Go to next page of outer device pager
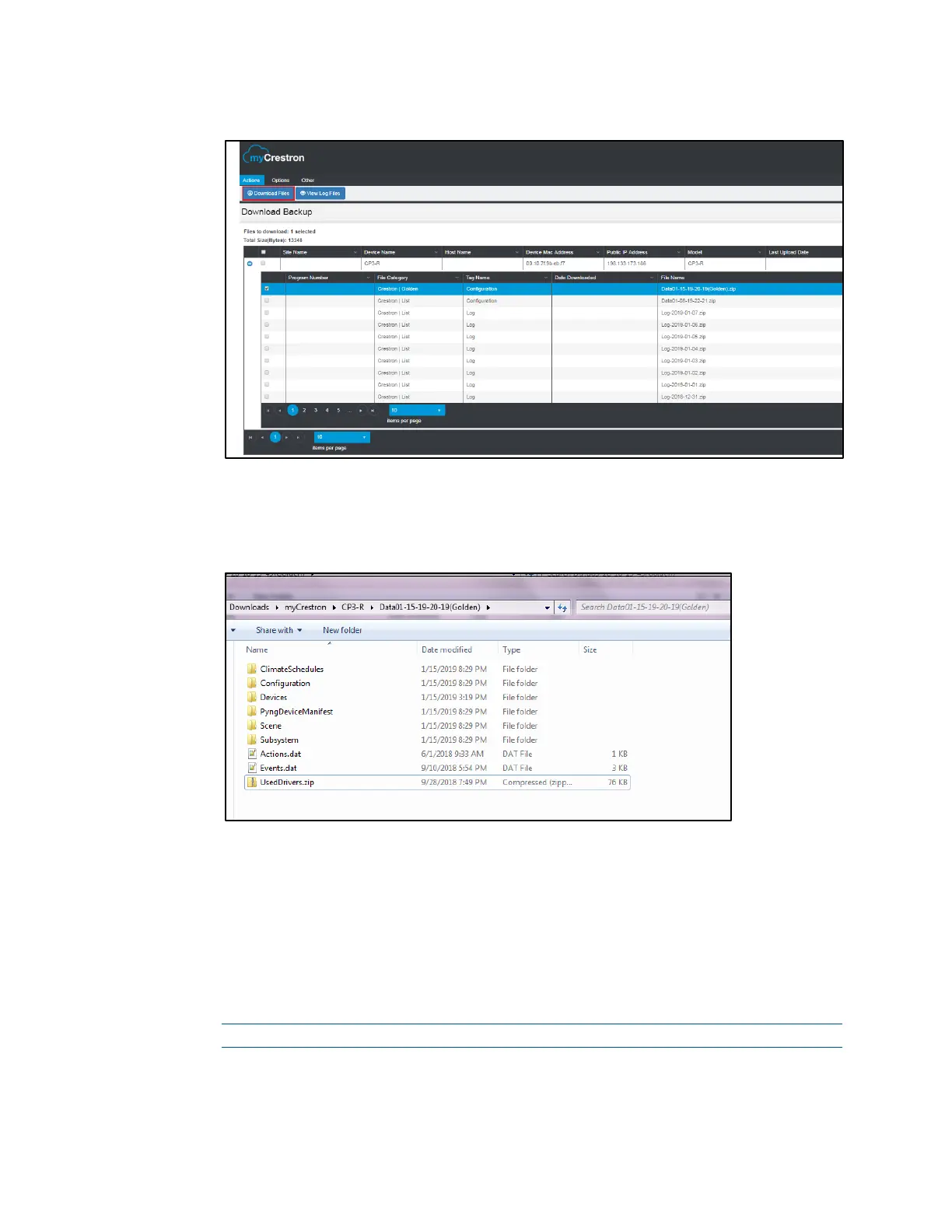Image resolution: width=952 pixels, height=1232 pixels. [287, 437]
